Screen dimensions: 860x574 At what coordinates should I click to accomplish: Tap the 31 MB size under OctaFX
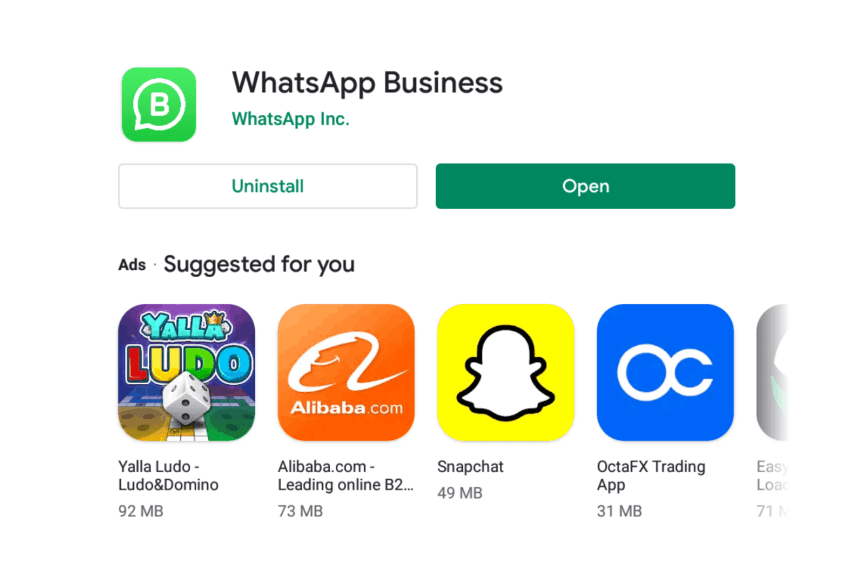pos(619,511)
